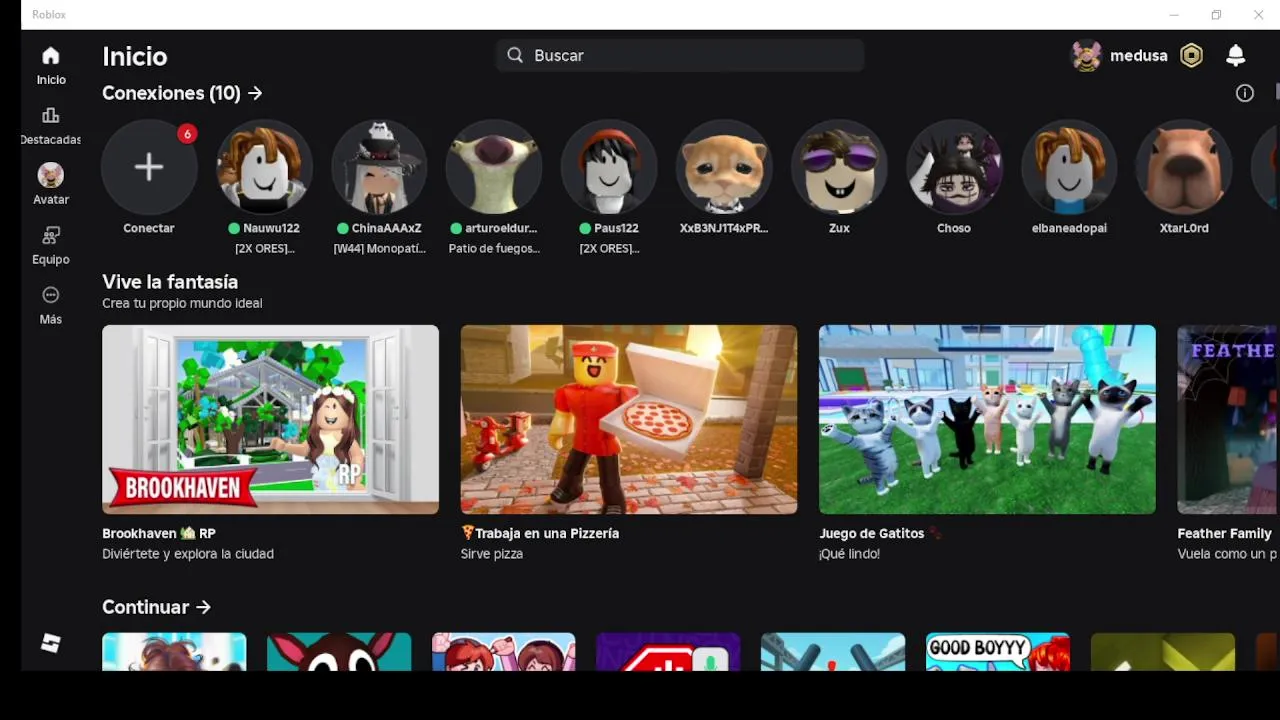The height and width of the screenshot is (720, 1280).
Task: Open the Robux hexagon icon
Action: coord(1191,56)
